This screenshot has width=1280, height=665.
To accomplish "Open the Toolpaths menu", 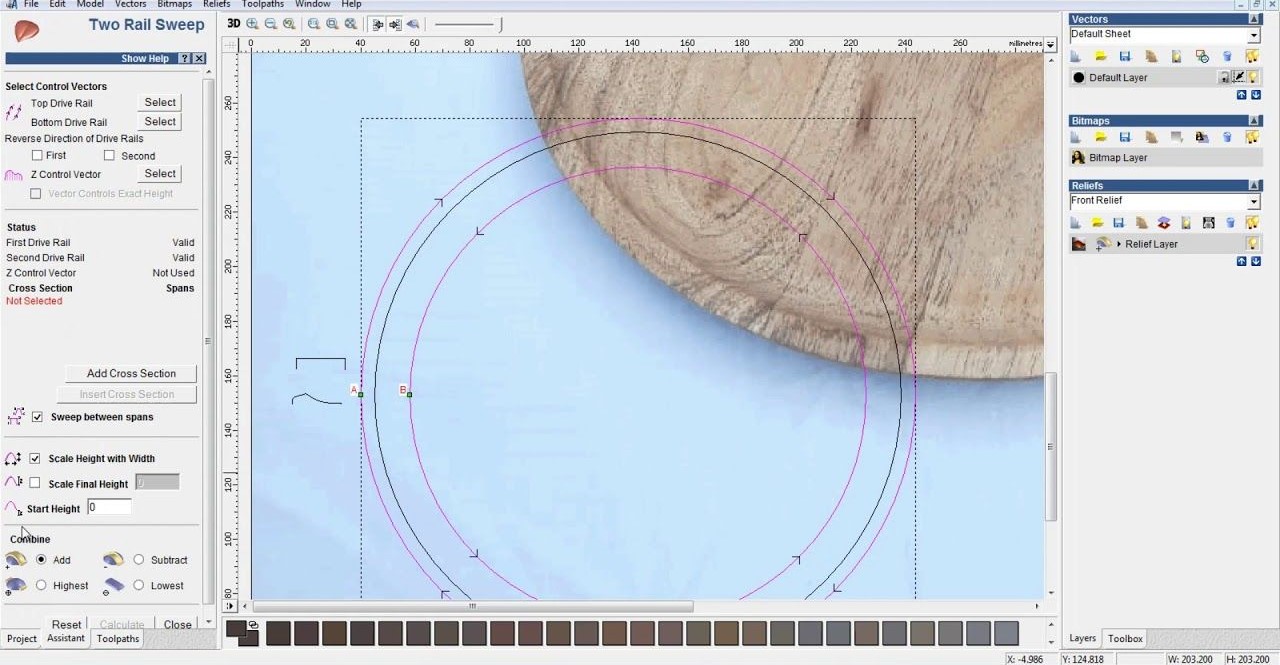I will click(263, 4).
